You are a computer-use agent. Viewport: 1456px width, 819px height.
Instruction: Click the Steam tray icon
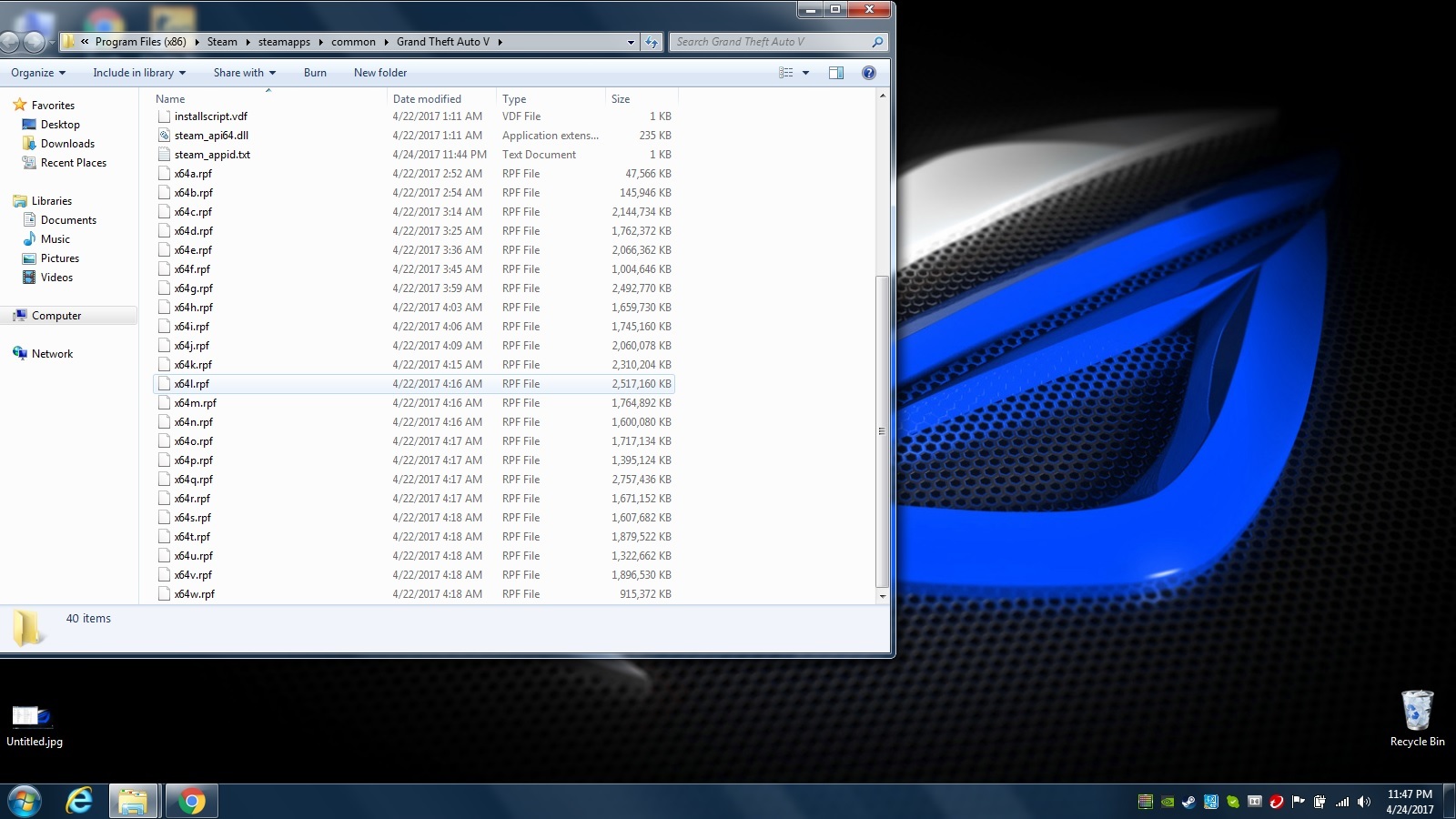point(1188,802)
